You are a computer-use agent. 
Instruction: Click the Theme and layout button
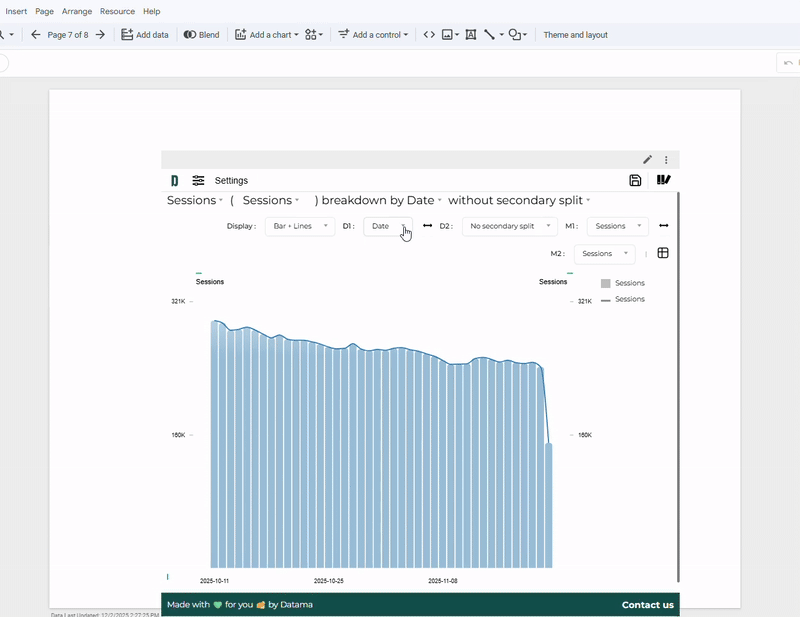click(x=575, y=35)
